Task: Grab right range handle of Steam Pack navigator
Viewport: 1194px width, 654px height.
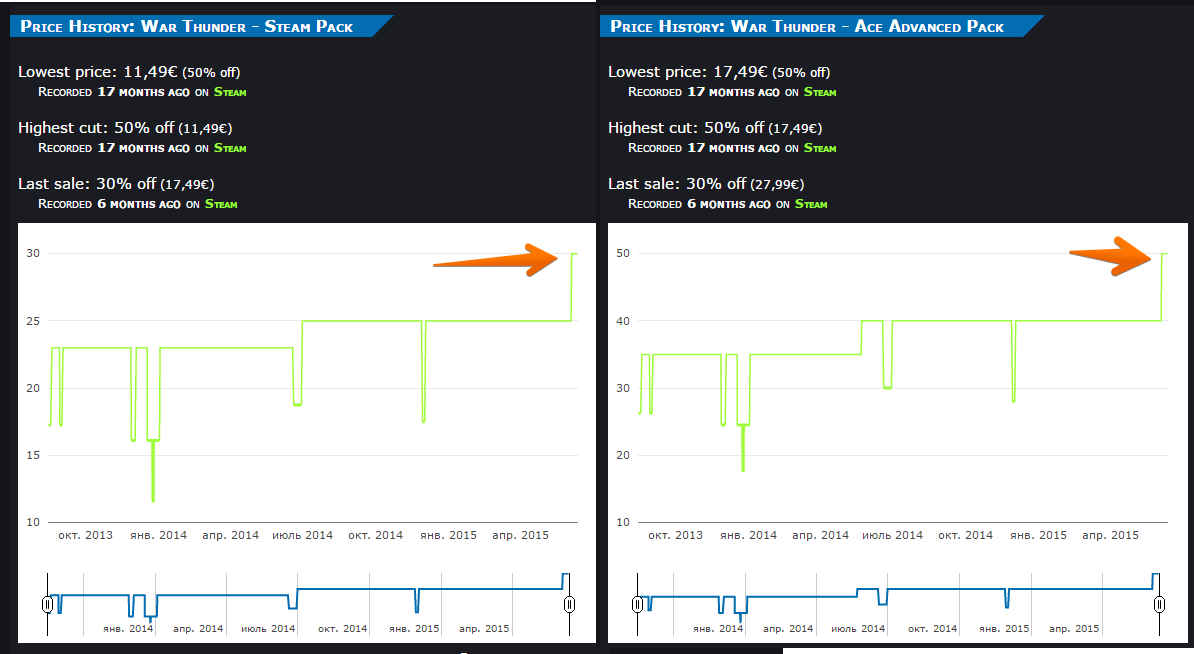Action: click(x=569, y=605)
